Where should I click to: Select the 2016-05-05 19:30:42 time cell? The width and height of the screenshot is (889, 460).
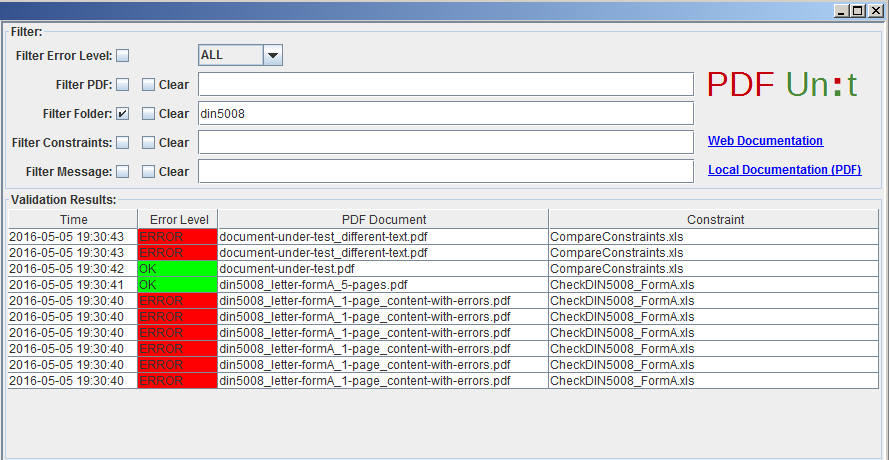point(73,269)
